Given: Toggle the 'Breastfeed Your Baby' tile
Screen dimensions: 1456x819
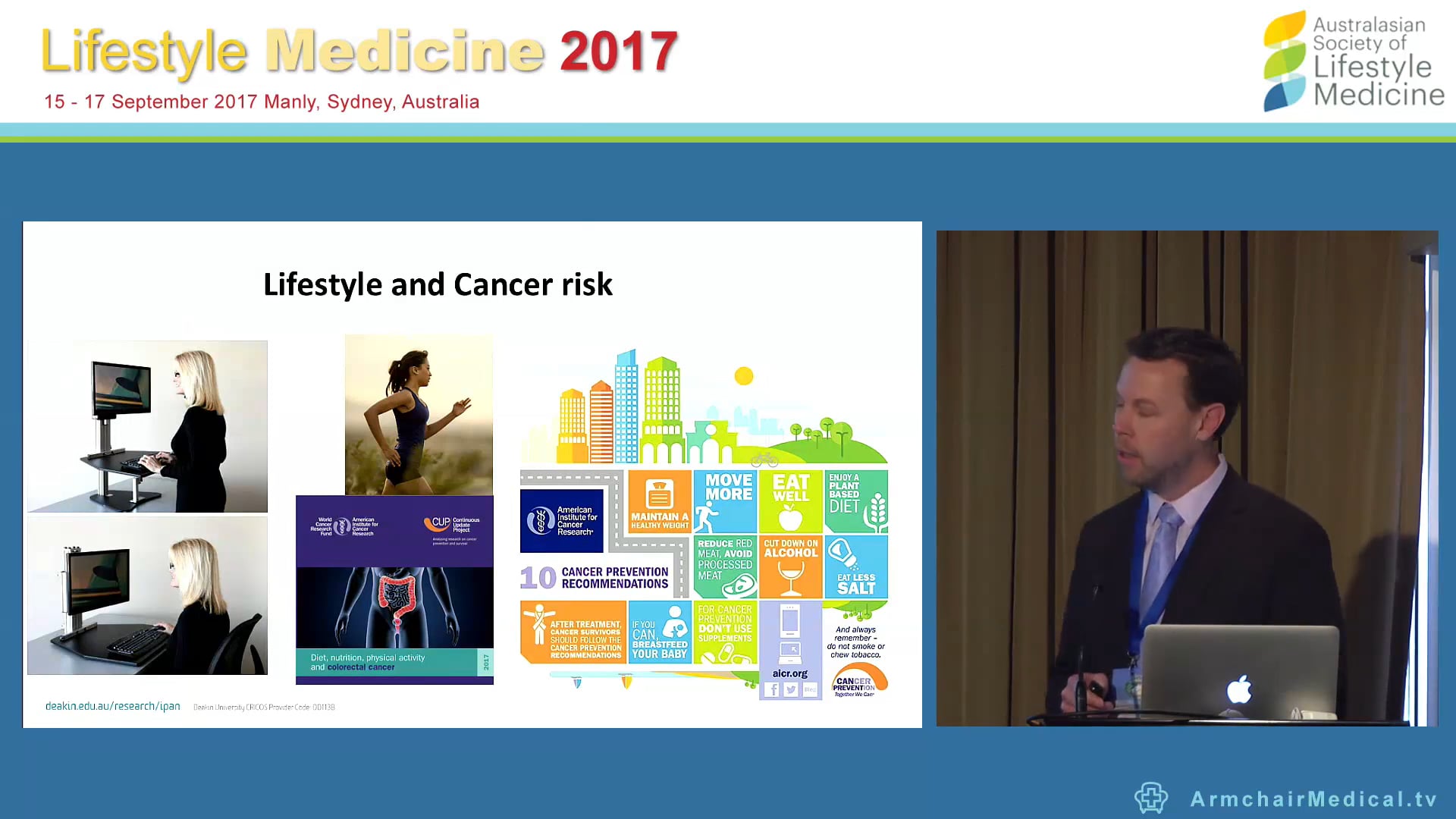Looking at the screenshot, I should (x=658, y=633).
